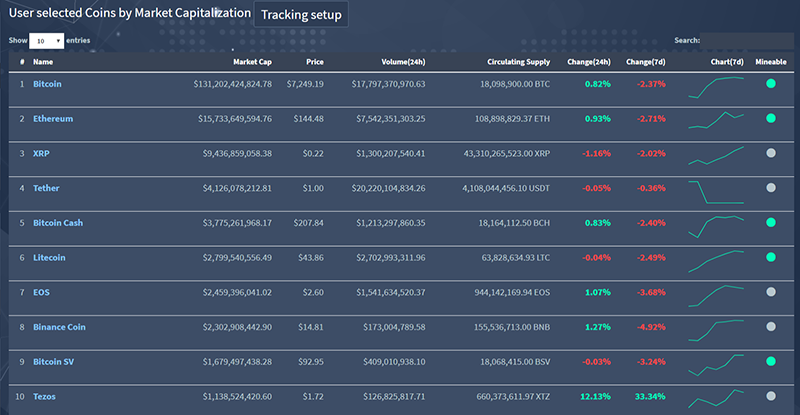Click Tether's gray mineable indicator
Viewport: 800px width, 415px height.
(771, 187)
